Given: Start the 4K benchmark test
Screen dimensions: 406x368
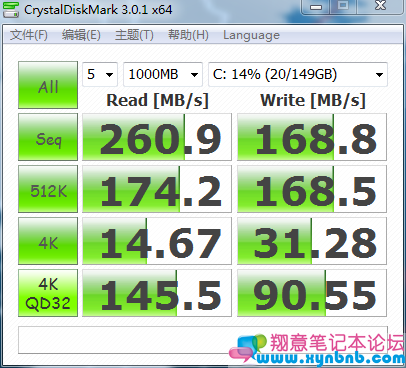Looking at the screenshot, I should click(x=48, y=241).
